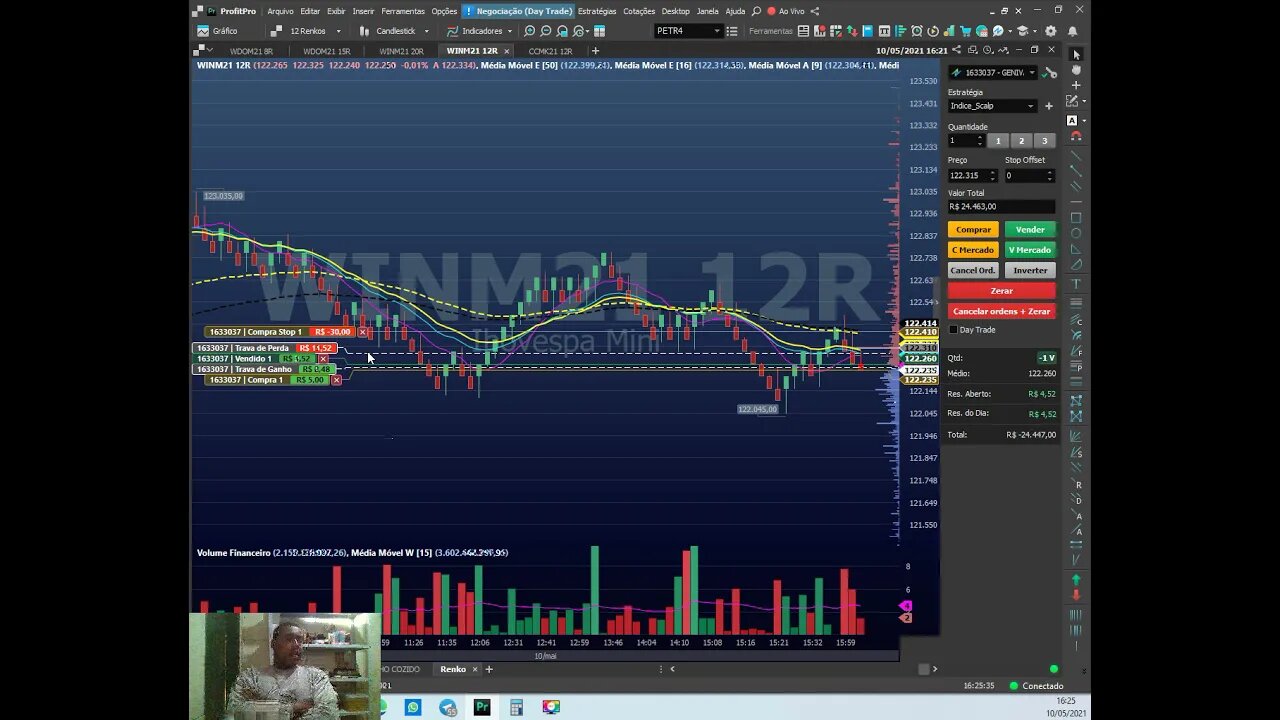Viewport: 1280px width, 720px height.
Task: Open the Ferramentas menu
Action: tap(403, 11)
